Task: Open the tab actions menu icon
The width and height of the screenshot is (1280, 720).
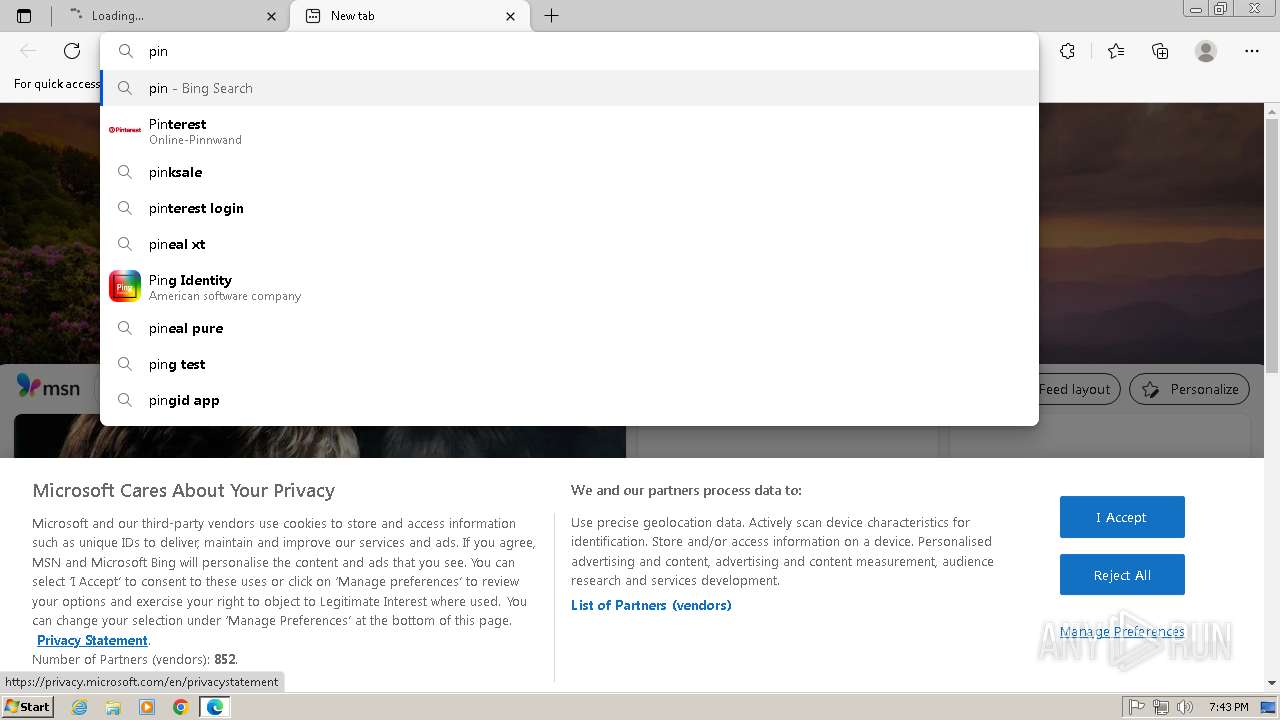Action: point(24,16)
